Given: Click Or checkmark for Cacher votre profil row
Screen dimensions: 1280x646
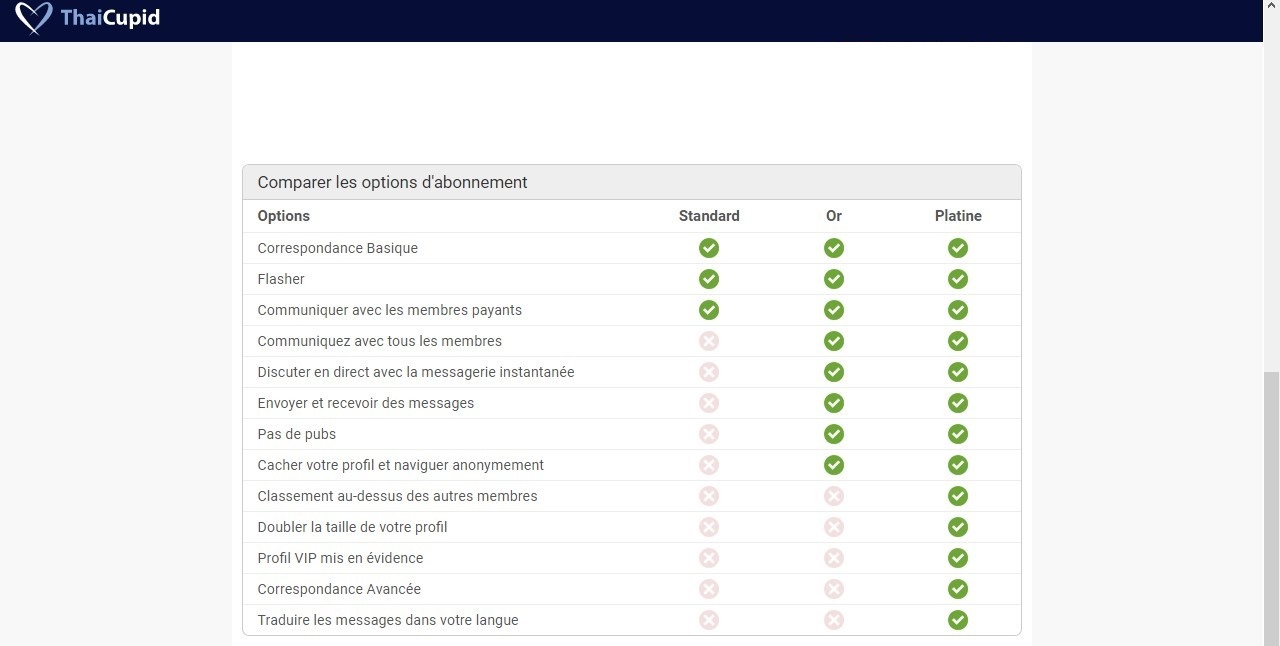Looking at the screenshot, I should click(x=834, y=465).
